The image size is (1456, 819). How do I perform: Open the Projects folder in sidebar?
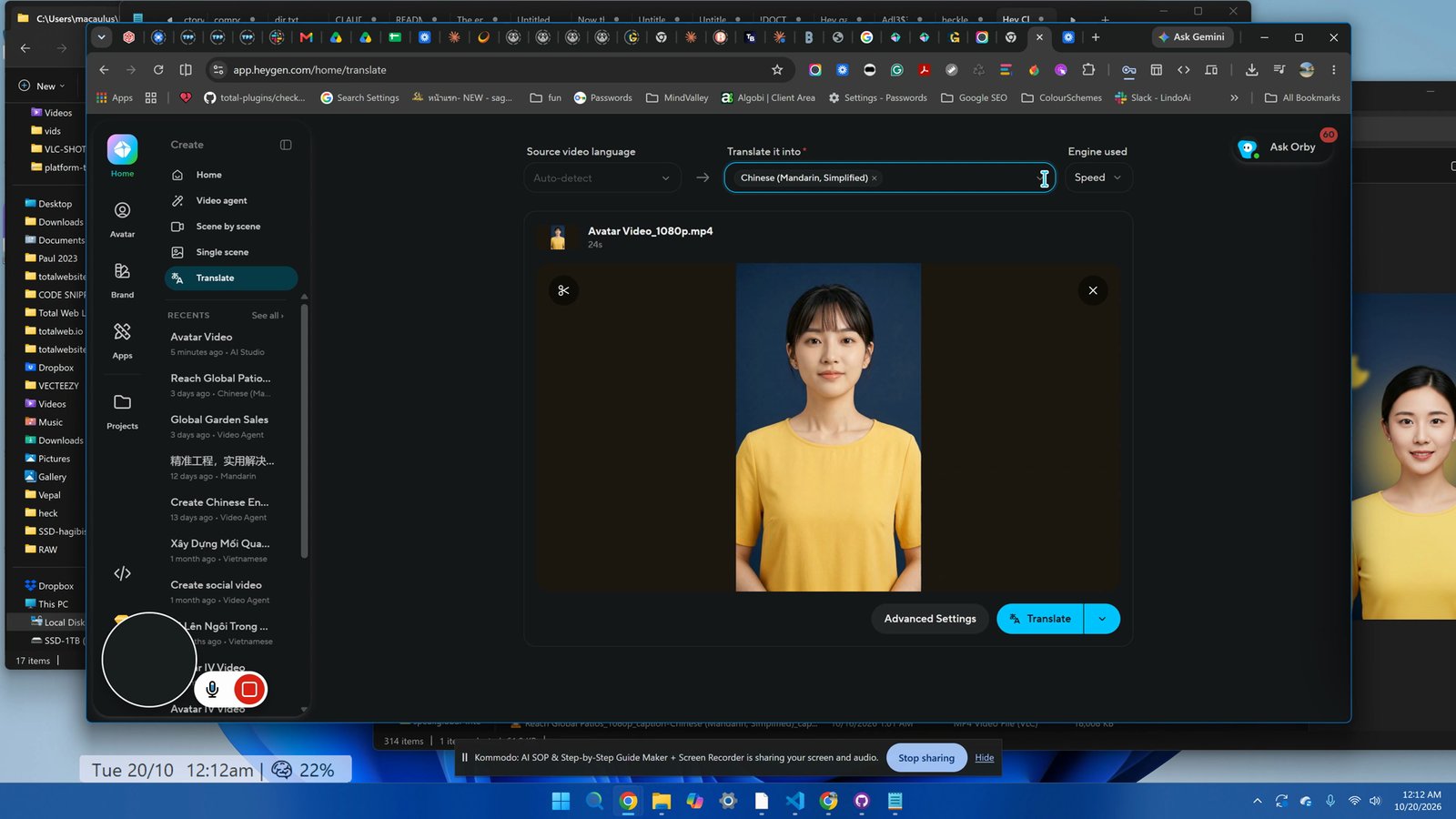click(122, 411)
